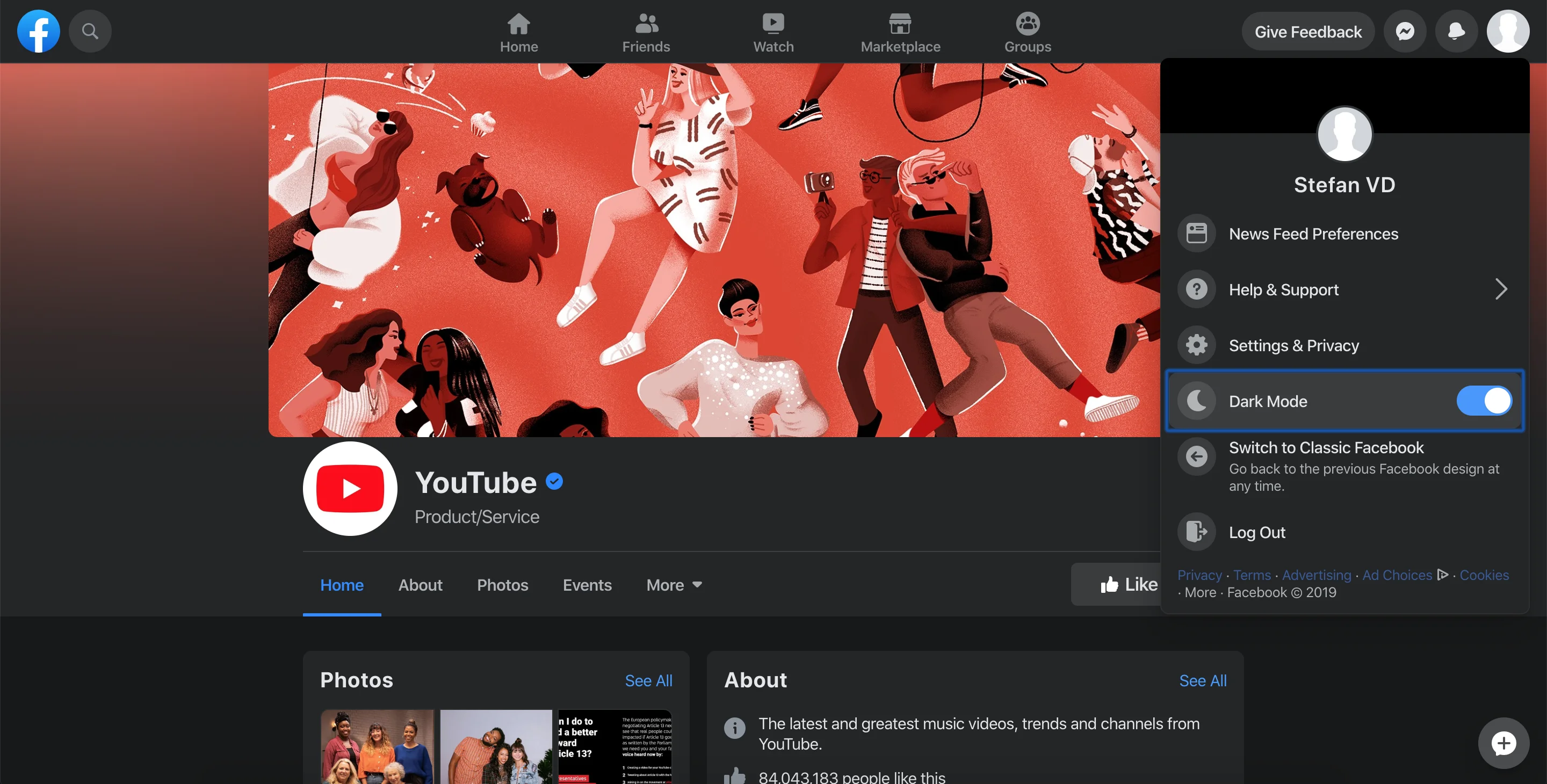1547x784 pixels.
Task: Open the second photo thumbnail with two people
Action: pos(496,746)
